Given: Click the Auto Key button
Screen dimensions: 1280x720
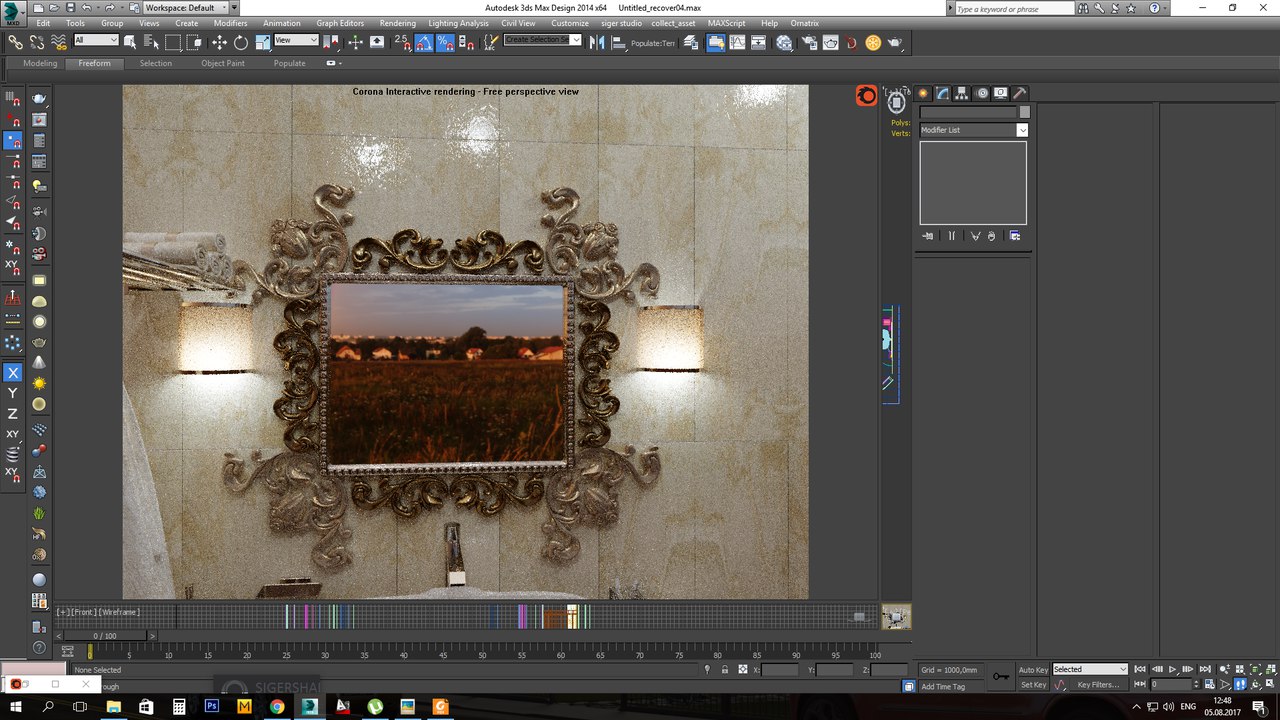Looking at the screenshot, I should point(1033,669).
